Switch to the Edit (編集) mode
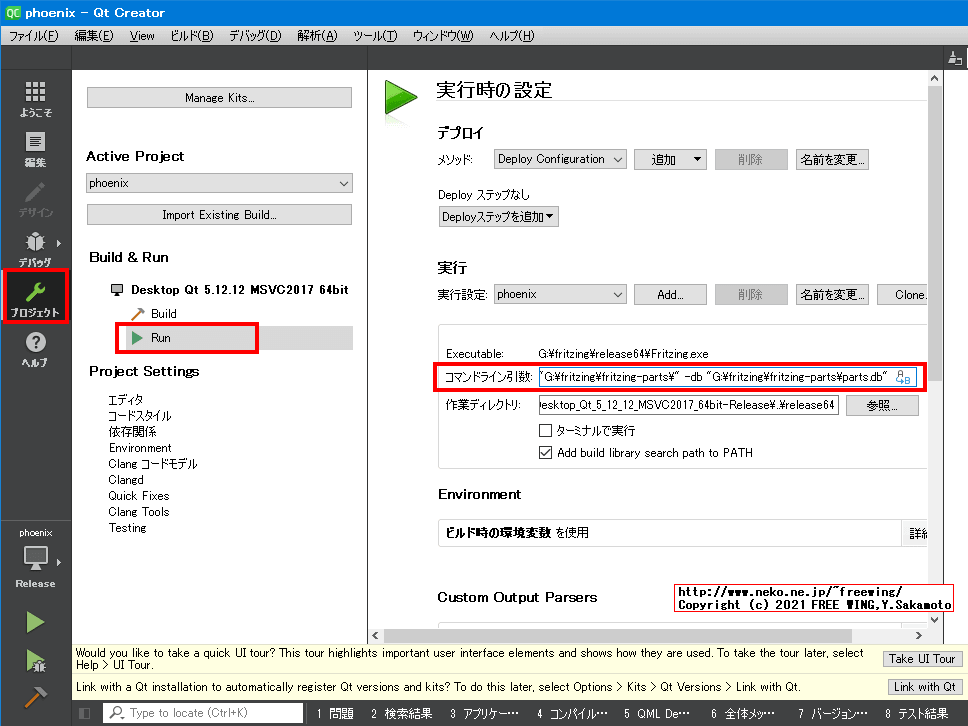Viewport: 968px width, 726px height. click(x=35, y=149)
